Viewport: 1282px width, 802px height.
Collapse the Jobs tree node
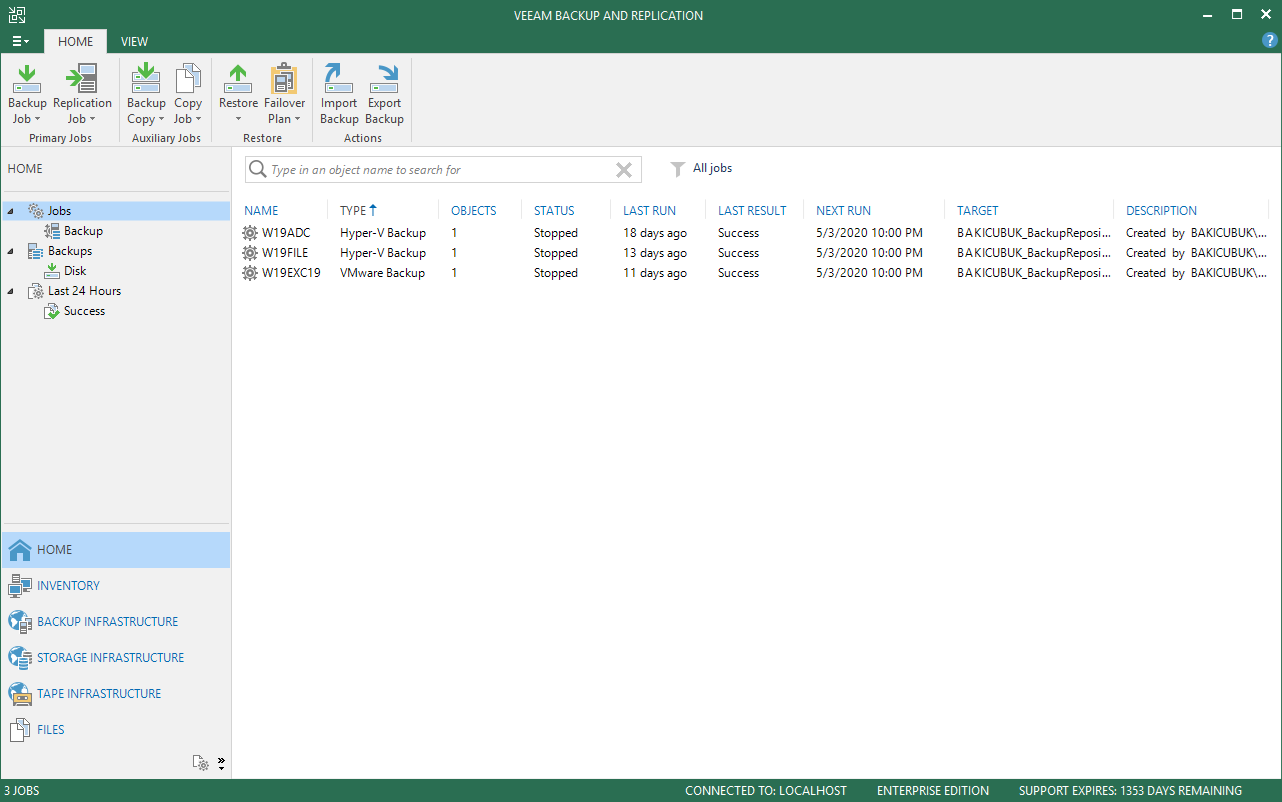click(10, 211)
